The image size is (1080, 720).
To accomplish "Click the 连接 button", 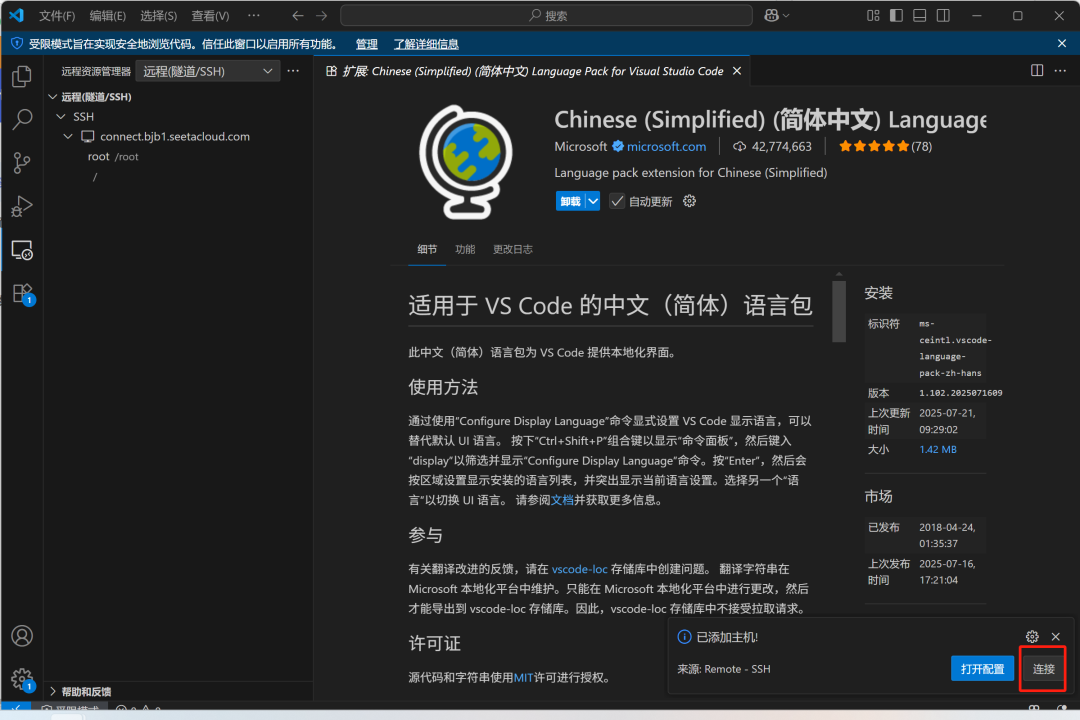I will coord(1043,668).
